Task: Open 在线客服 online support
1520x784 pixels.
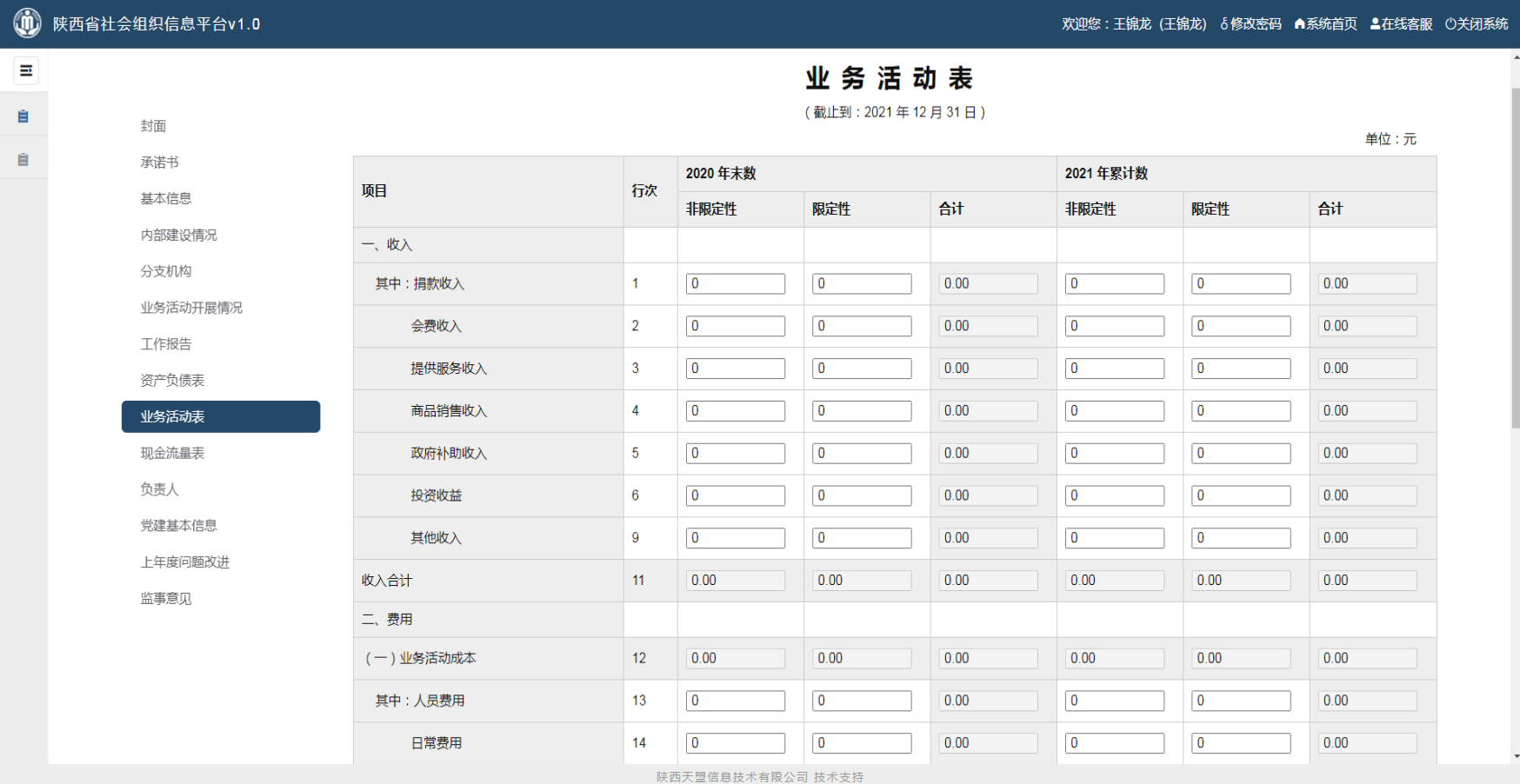Action: point(1401,24)
